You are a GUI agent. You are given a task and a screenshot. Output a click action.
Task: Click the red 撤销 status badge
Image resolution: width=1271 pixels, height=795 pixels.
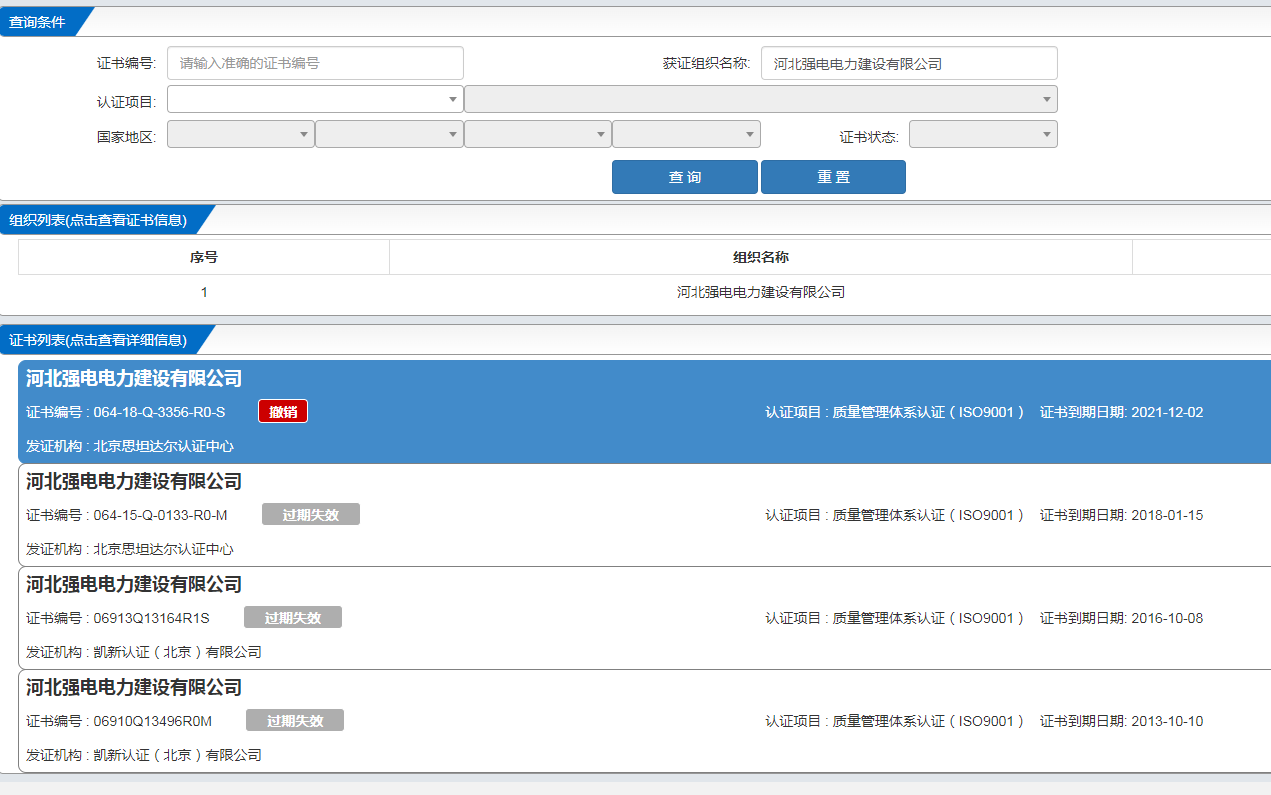tap(283, 412)
